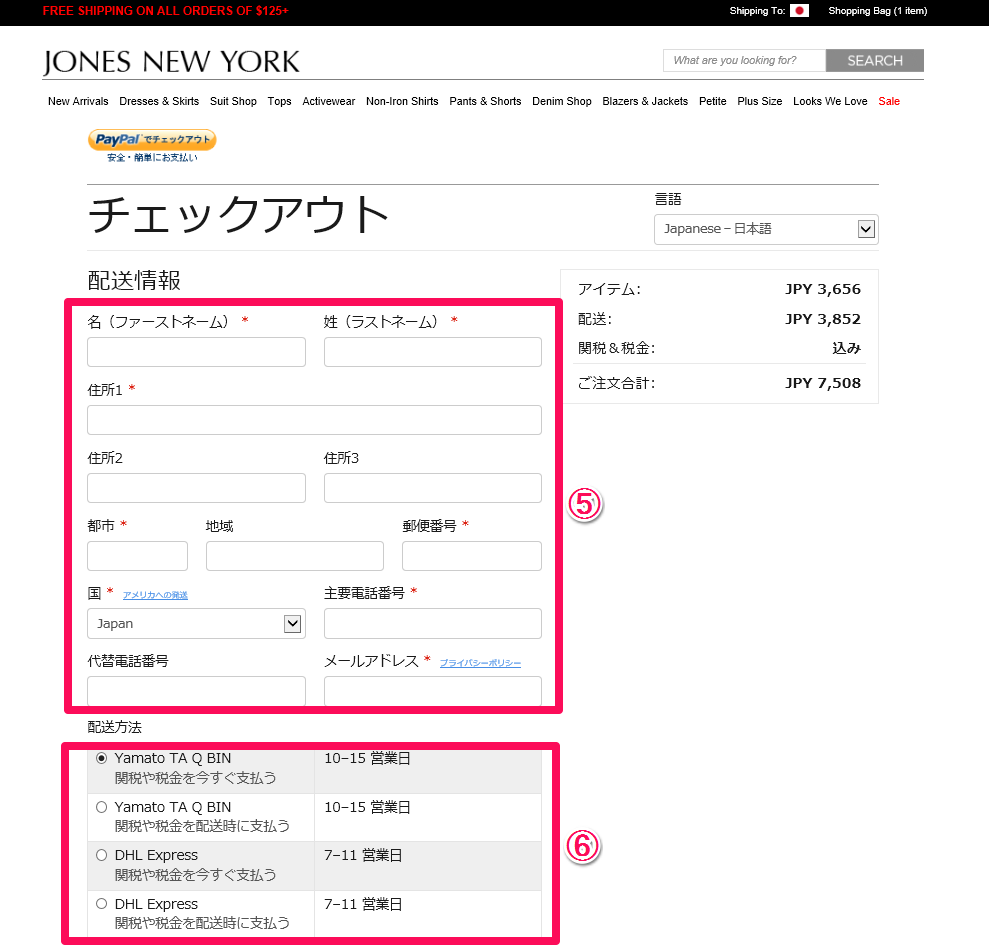Click アメリカへの発送 link
Screen dimensions: 989x952
pos(155,595)
